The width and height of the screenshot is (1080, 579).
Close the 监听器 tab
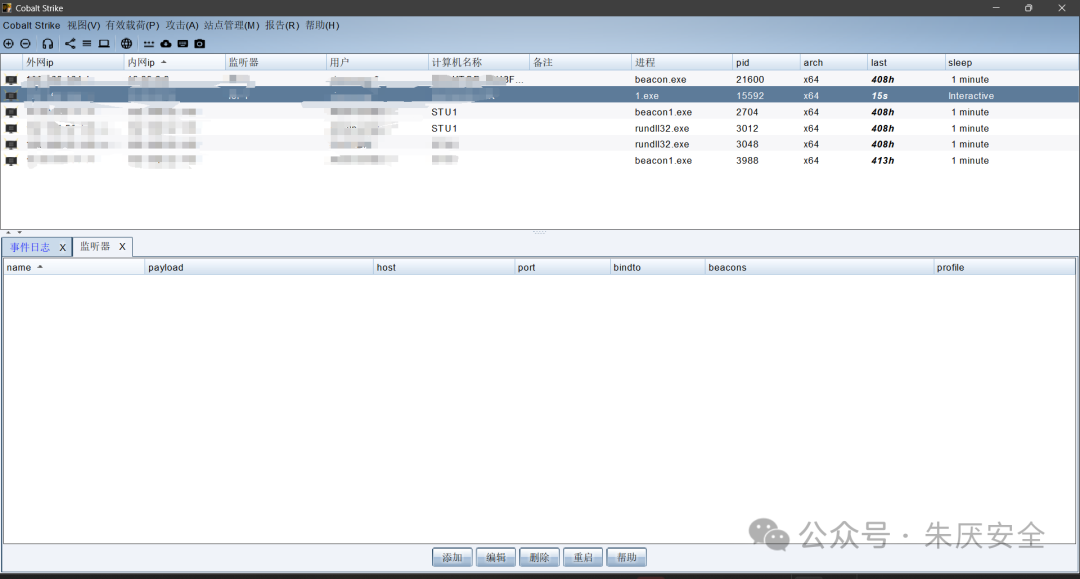click(123, 246)
